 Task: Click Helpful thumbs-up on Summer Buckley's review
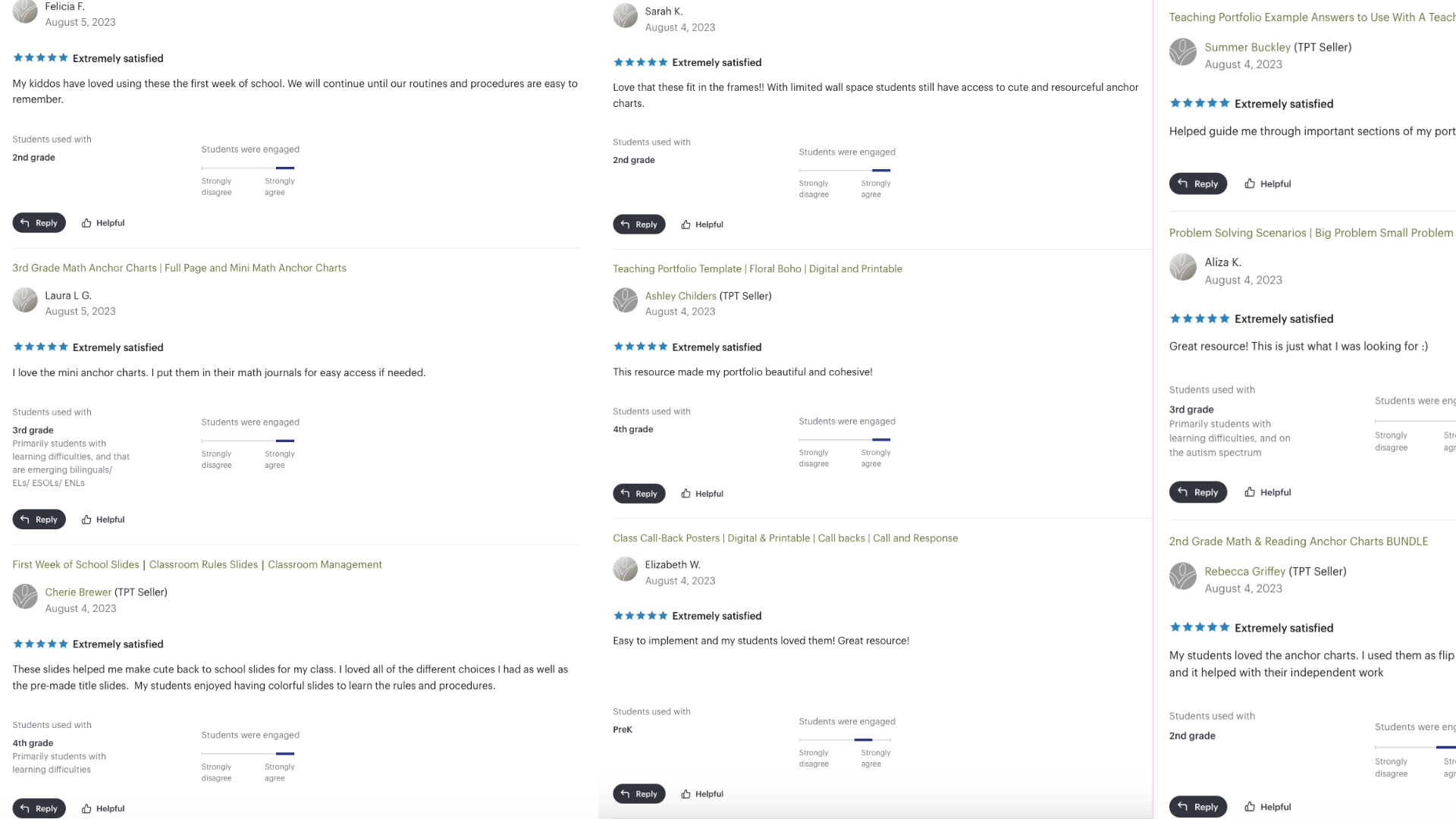1250,184
